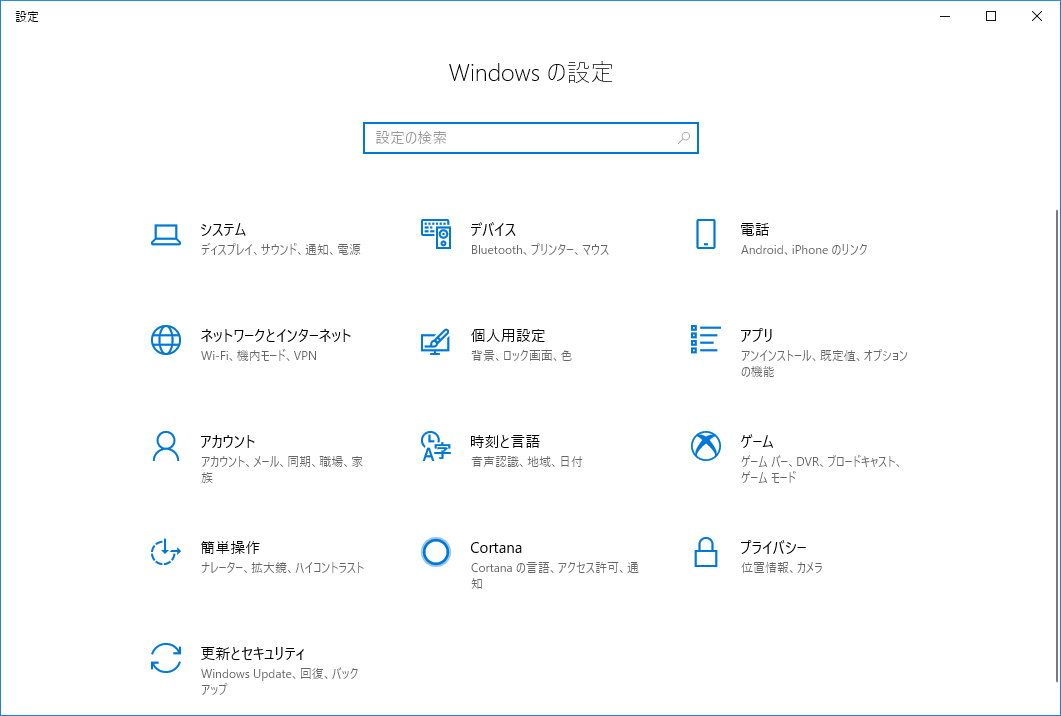This screenshot has width=1061, height=716.
Task: Open the ゲーム Xbox icon
Action: click(706, 447)
